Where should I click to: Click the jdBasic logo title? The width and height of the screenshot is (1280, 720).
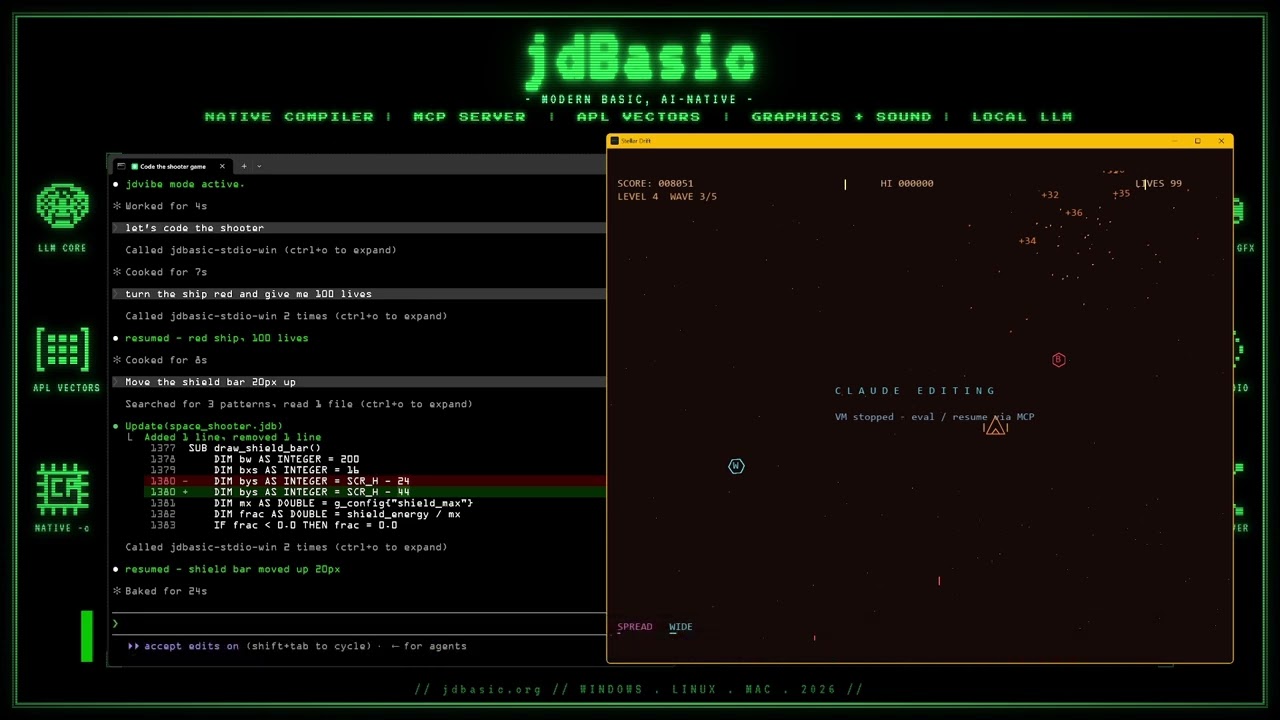pos(640,62)
